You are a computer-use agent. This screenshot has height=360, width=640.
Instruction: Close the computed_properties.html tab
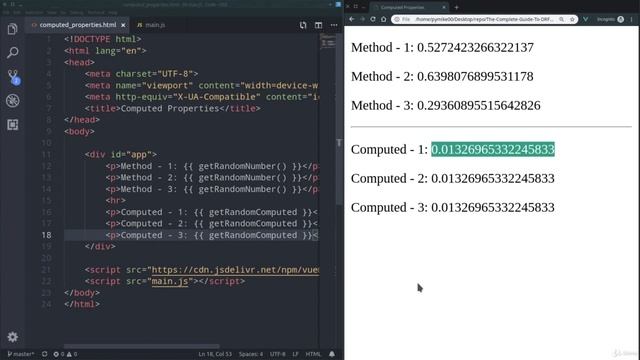pos(123,25)
